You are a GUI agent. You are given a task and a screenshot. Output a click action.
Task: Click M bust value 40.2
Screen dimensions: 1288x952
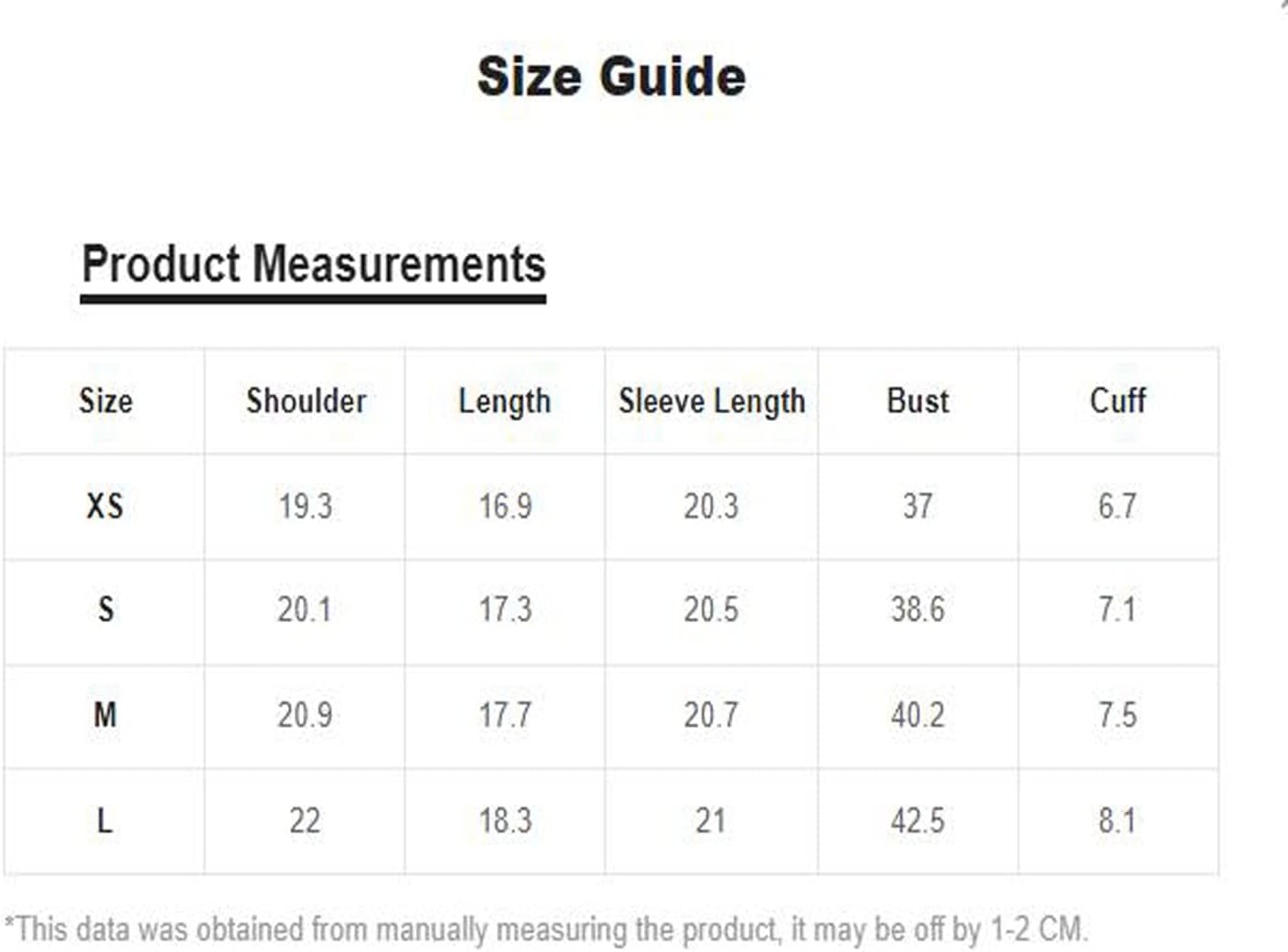tap(918, 714)
